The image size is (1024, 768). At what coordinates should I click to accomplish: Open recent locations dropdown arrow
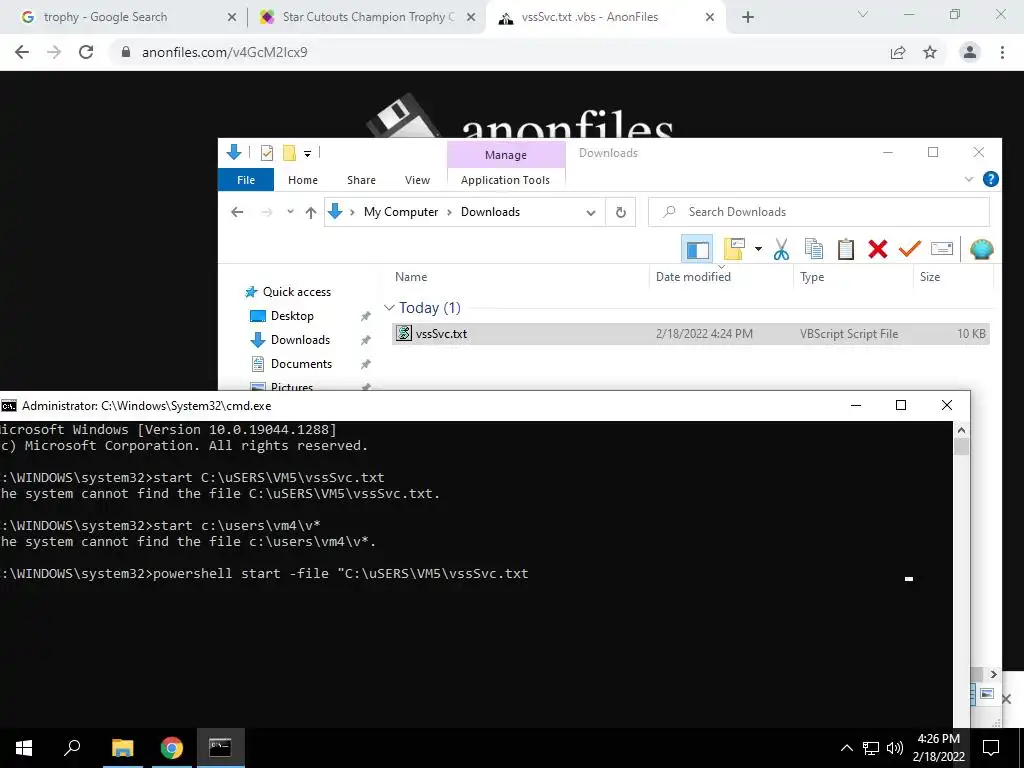click(x=290, y=212)
